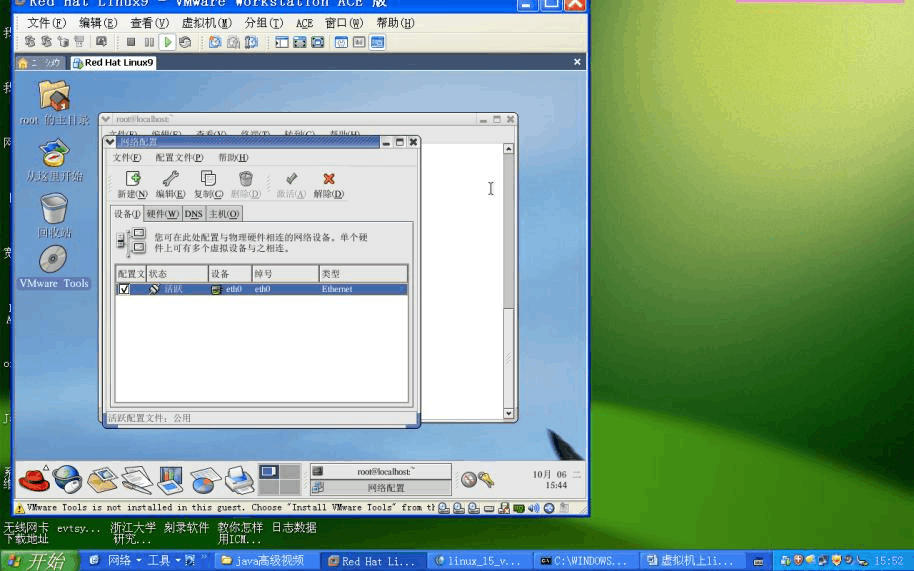Open network config 帮助(H) menu
Image resolution: width=914 pixels, height=571 pixels.
[233, 157]
